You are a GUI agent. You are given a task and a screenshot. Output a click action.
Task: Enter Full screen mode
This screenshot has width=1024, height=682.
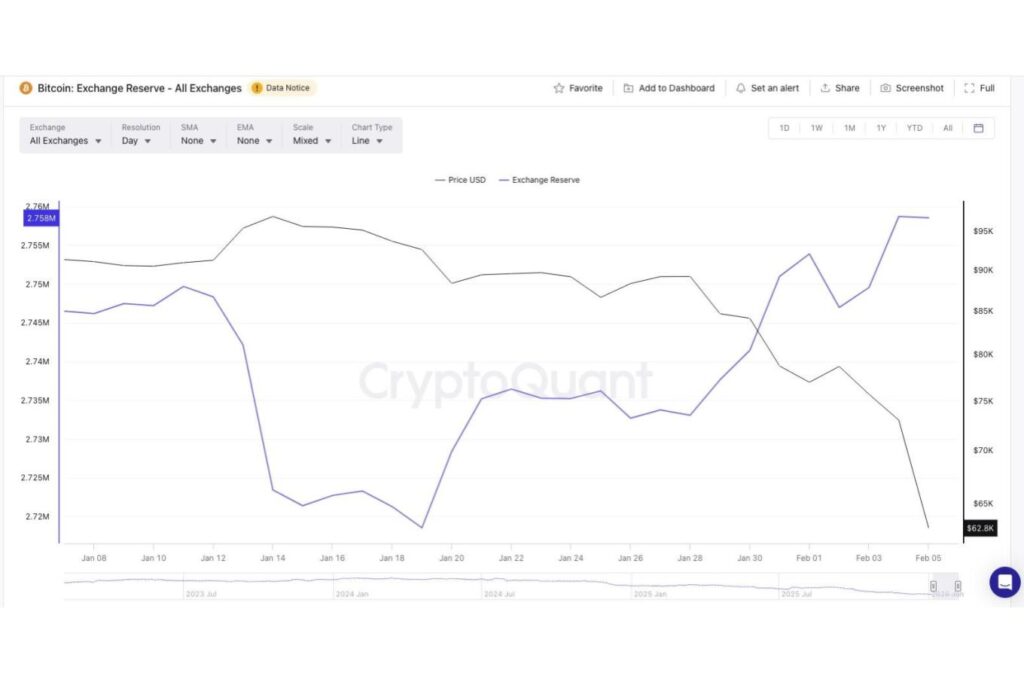[x=969, y=88]
